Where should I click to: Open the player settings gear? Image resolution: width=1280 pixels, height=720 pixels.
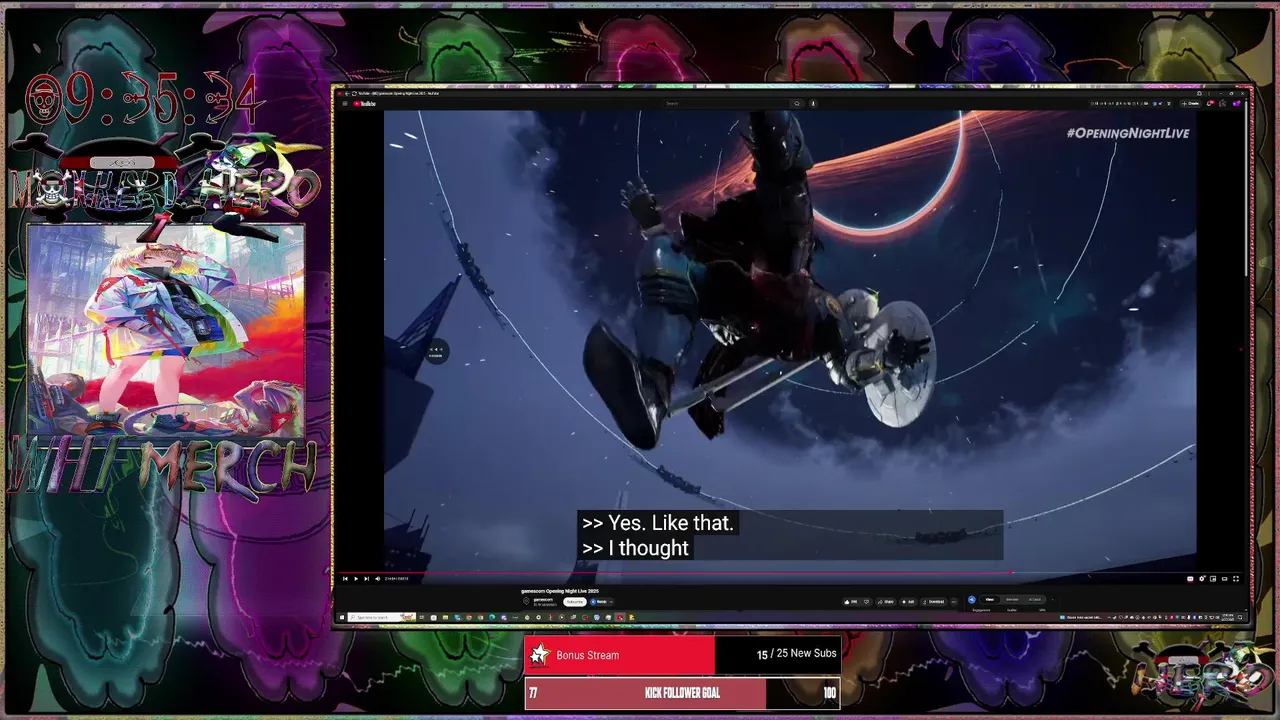pyautogui.click(x=1202, y=579)
